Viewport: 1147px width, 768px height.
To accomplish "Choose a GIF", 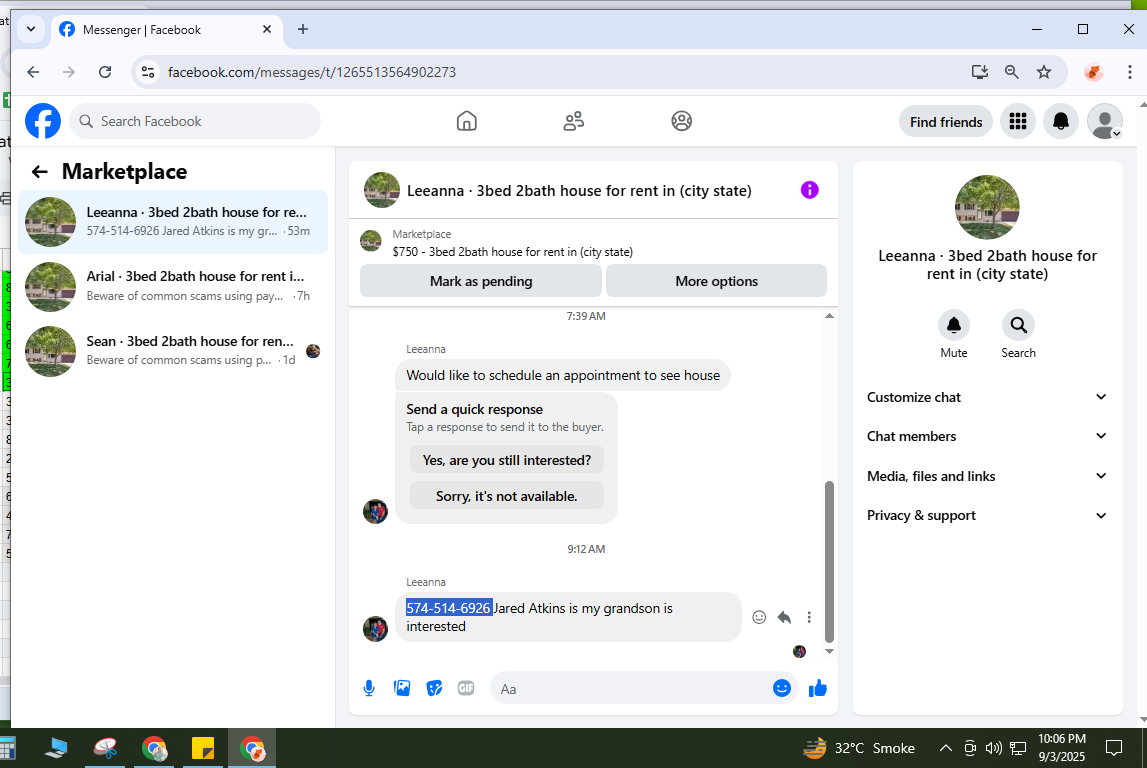I will 466,688.
